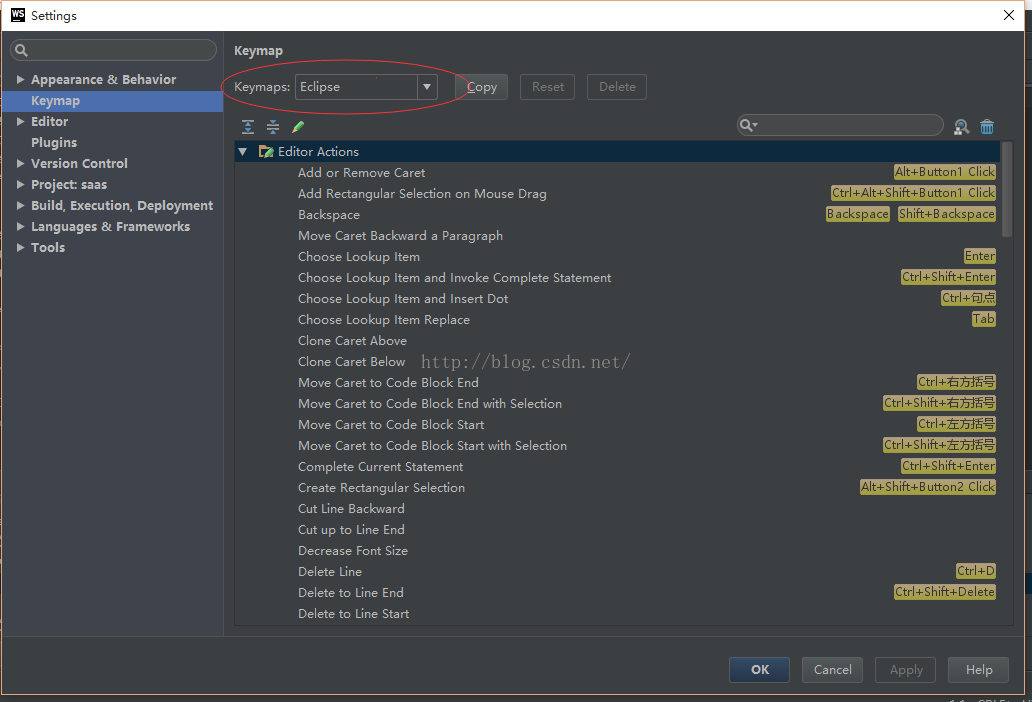Image resolution: width=1032 pixels, height=702 pixels.
Task: Select Move Caret to Code Block End with Selection
Action: click(617, 404)
